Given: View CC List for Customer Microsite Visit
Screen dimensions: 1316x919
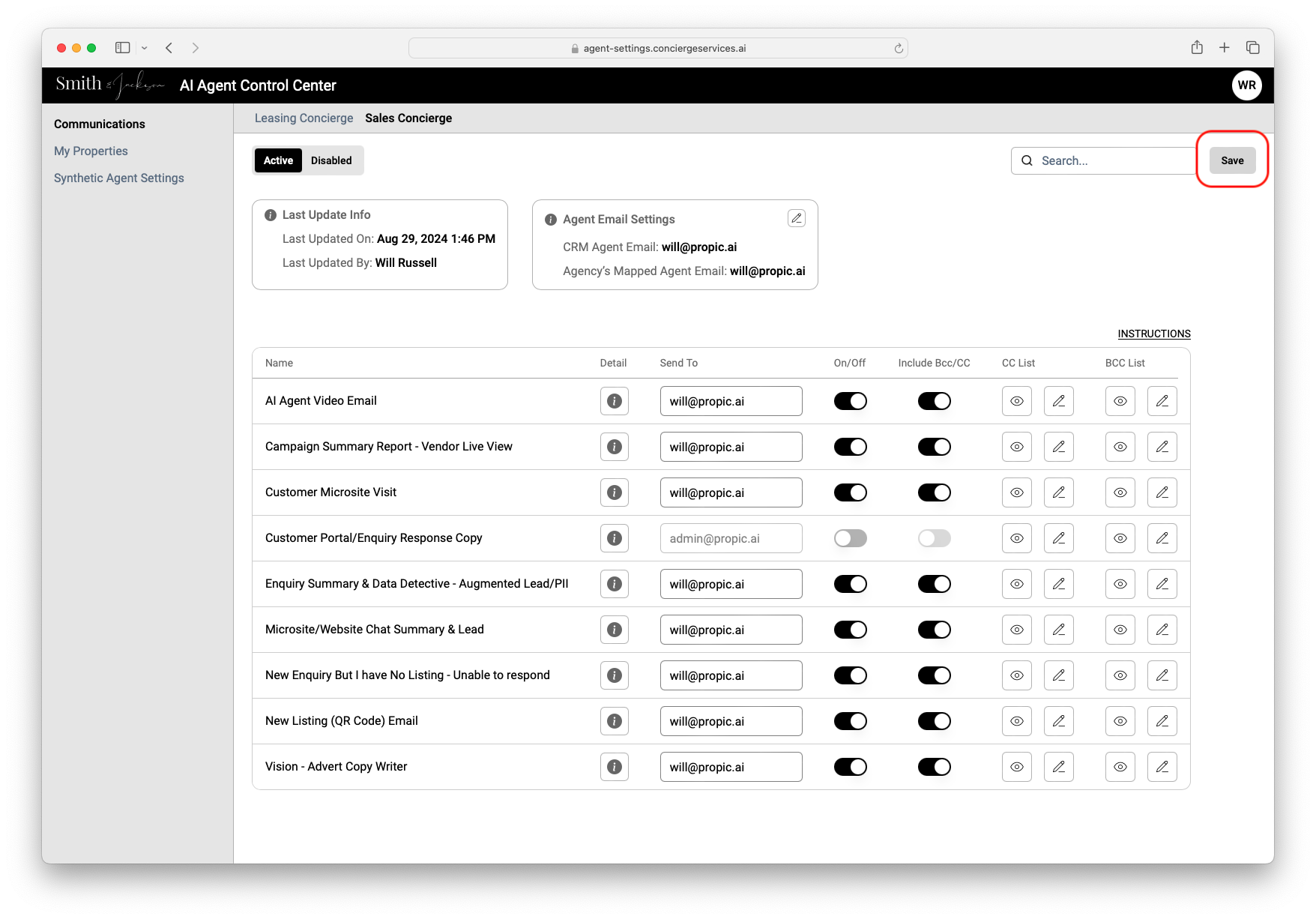Looking at the screenshot, I should [x=1016, y=492].
